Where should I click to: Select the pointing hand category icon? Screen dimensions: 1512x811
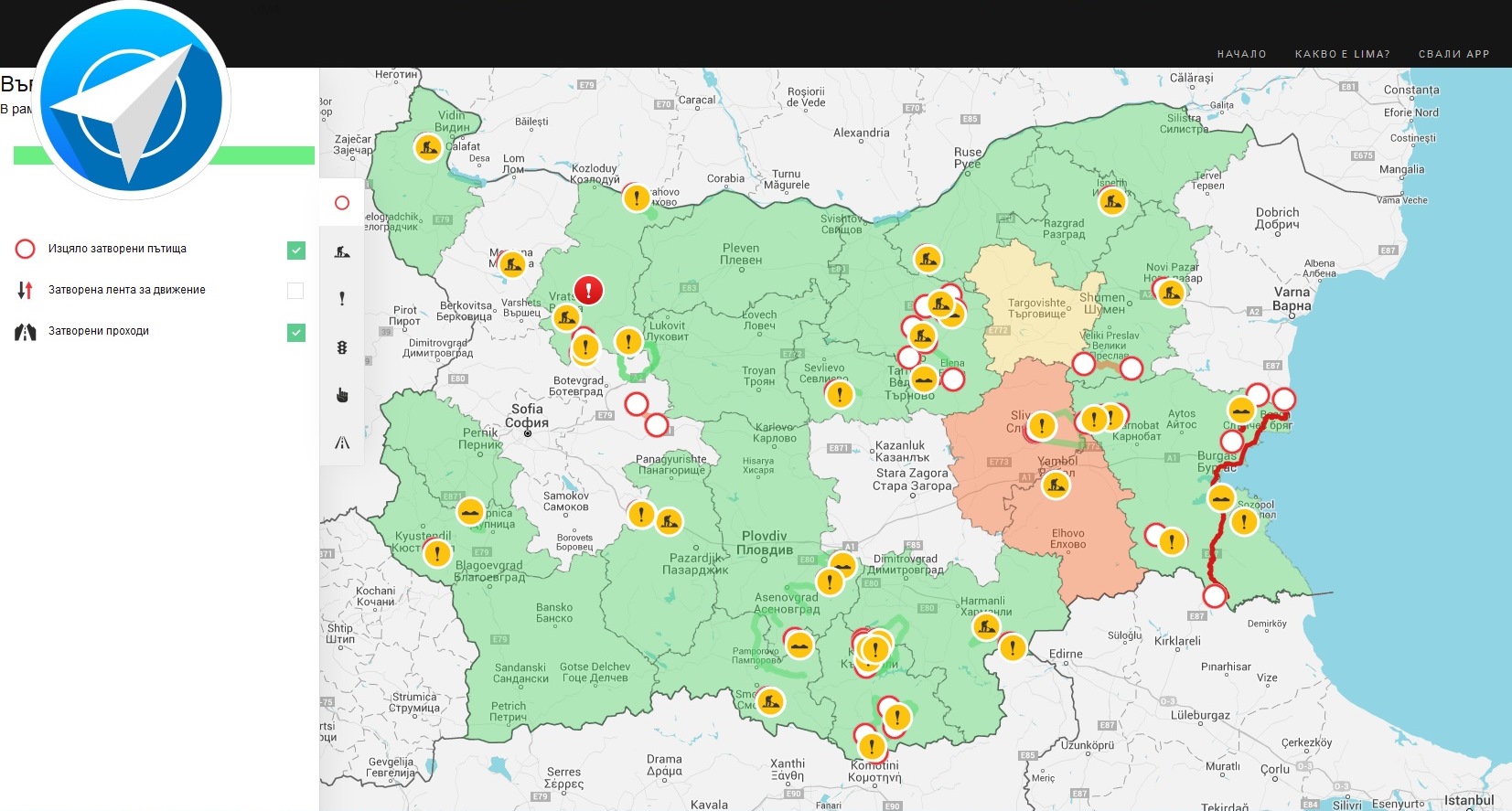click(342, 395)
